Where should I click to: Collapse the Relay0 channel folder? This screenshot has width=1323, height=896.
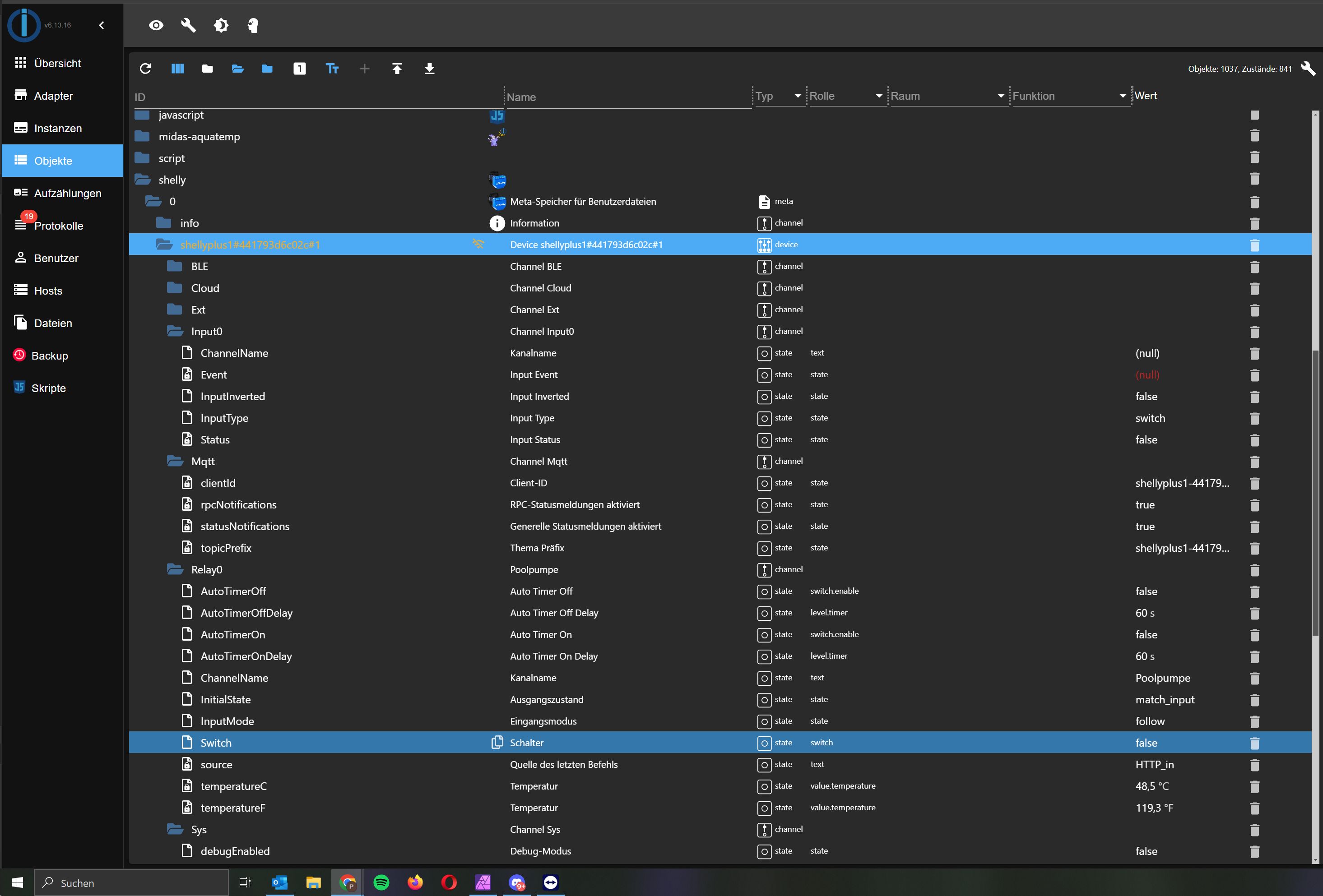pos(175,569)
